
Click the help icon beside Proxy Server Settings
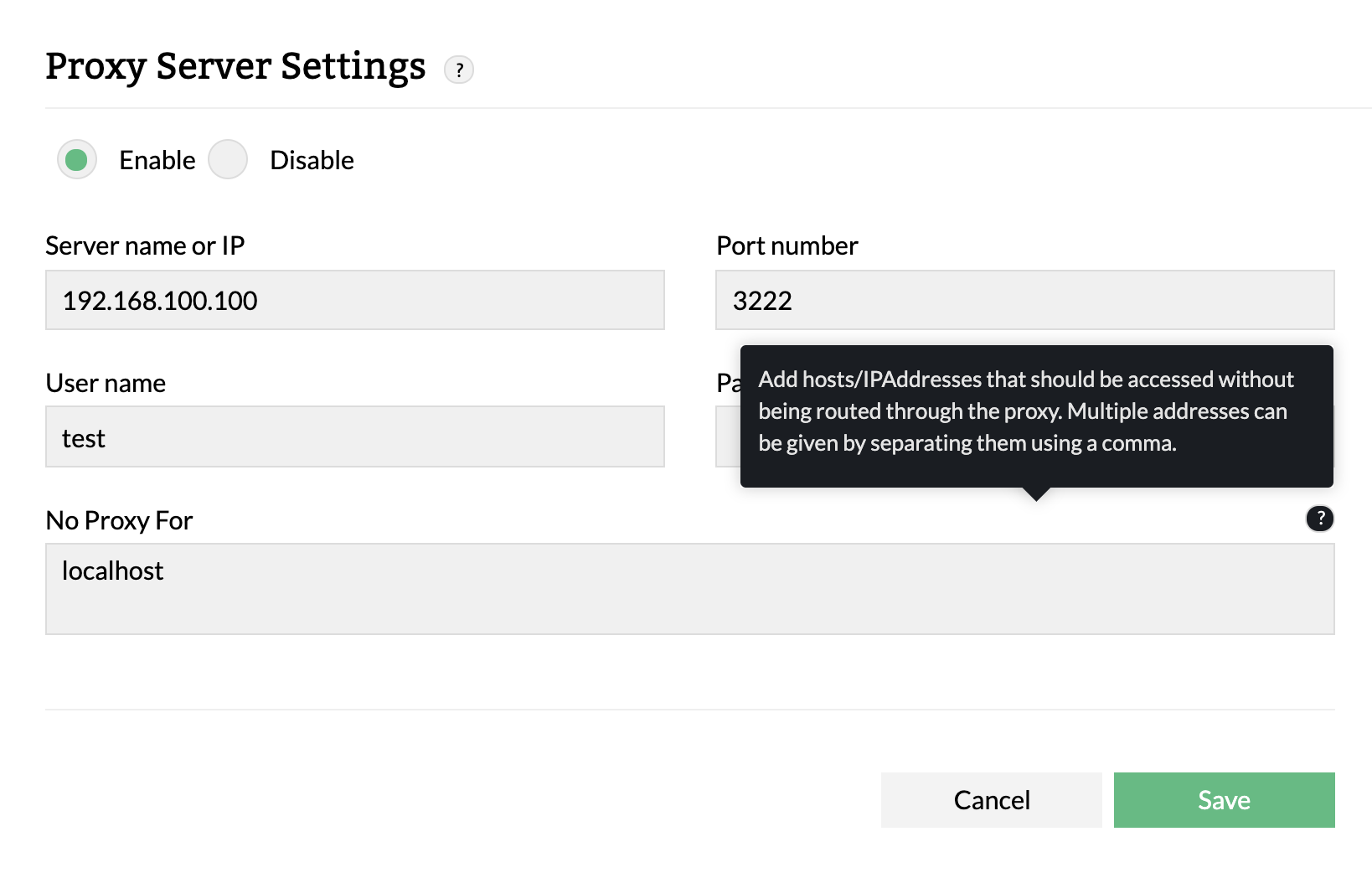click(x=459, y=70)
